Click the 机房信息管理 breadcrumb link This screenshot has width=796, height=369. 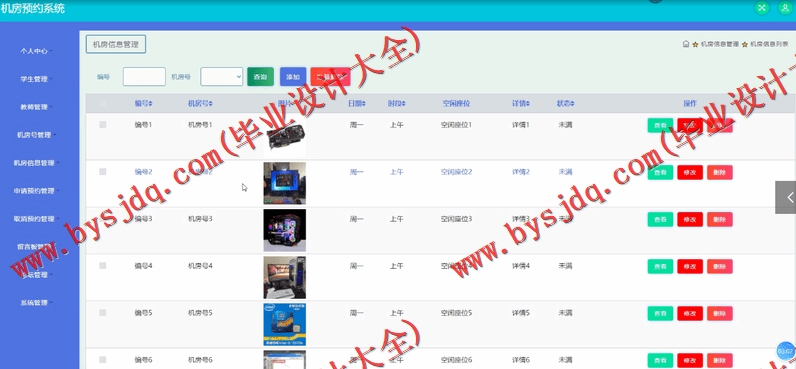[x=719, y=45]
